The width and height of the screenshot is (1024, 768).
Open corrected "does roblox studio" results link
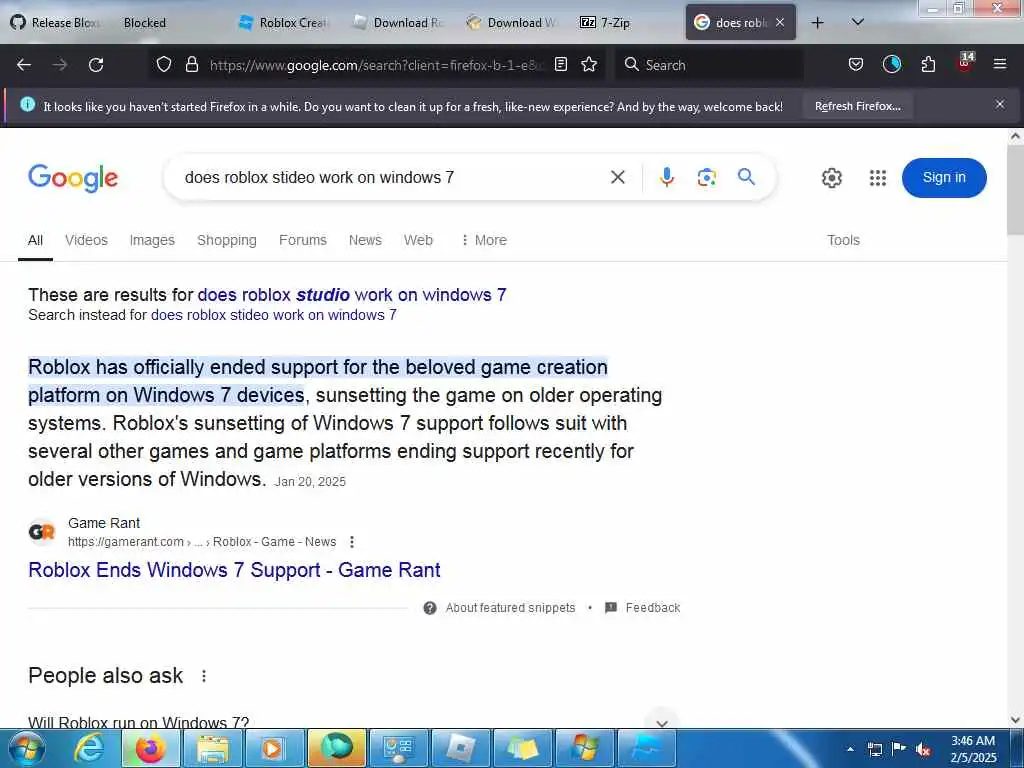point(352,295)
